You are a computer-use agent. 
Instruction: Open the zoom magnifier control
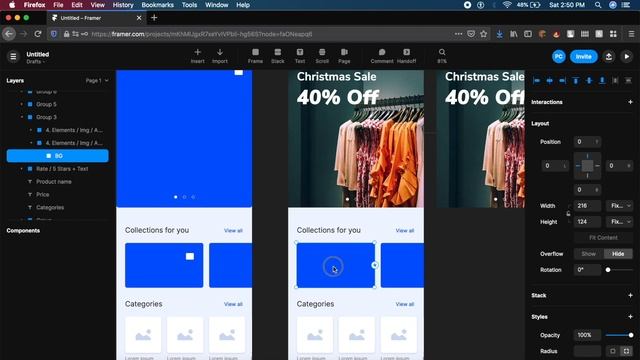442,56
